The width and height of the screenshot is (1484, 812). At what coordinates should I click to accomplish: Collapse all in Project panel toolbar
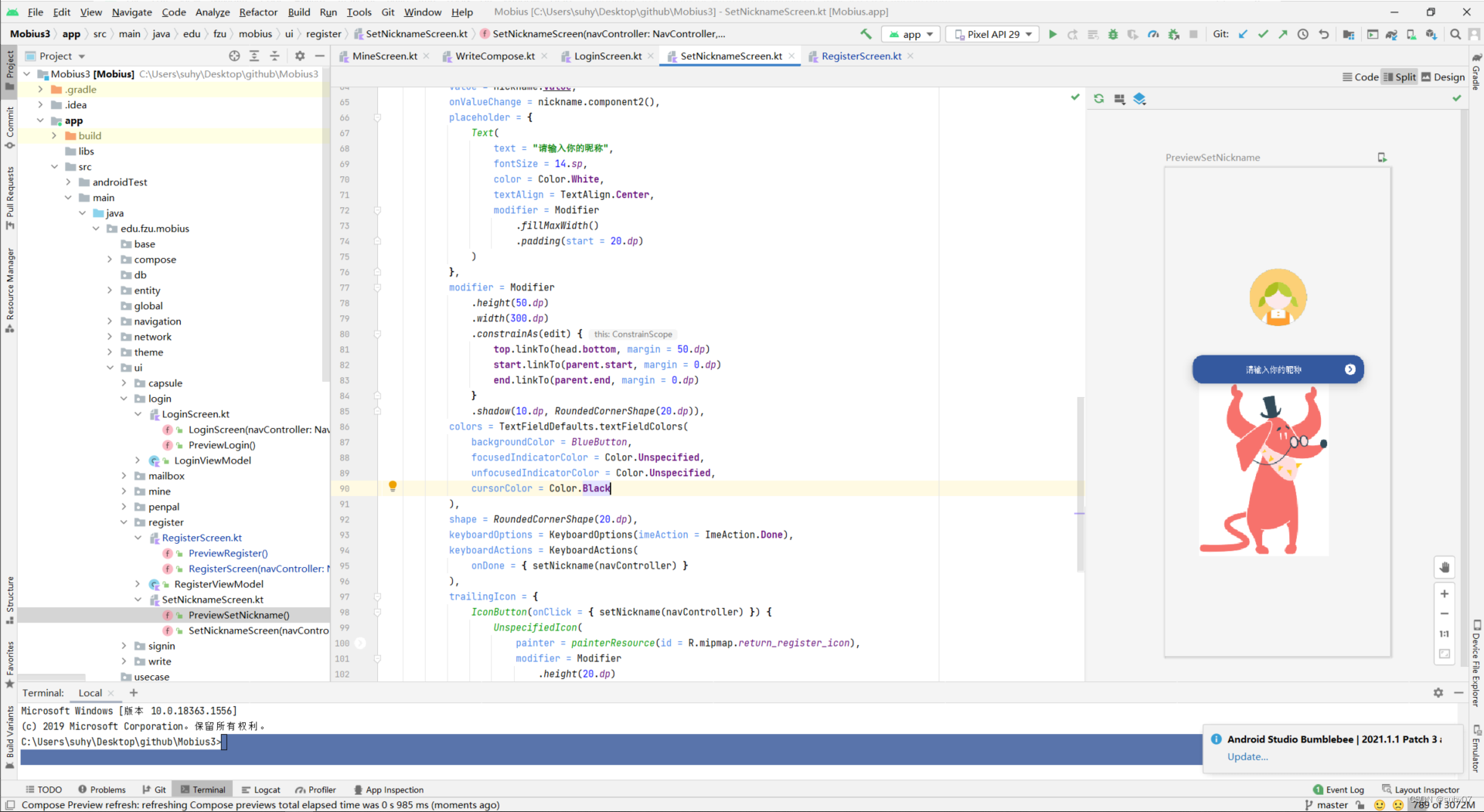[x=274, y=56]
